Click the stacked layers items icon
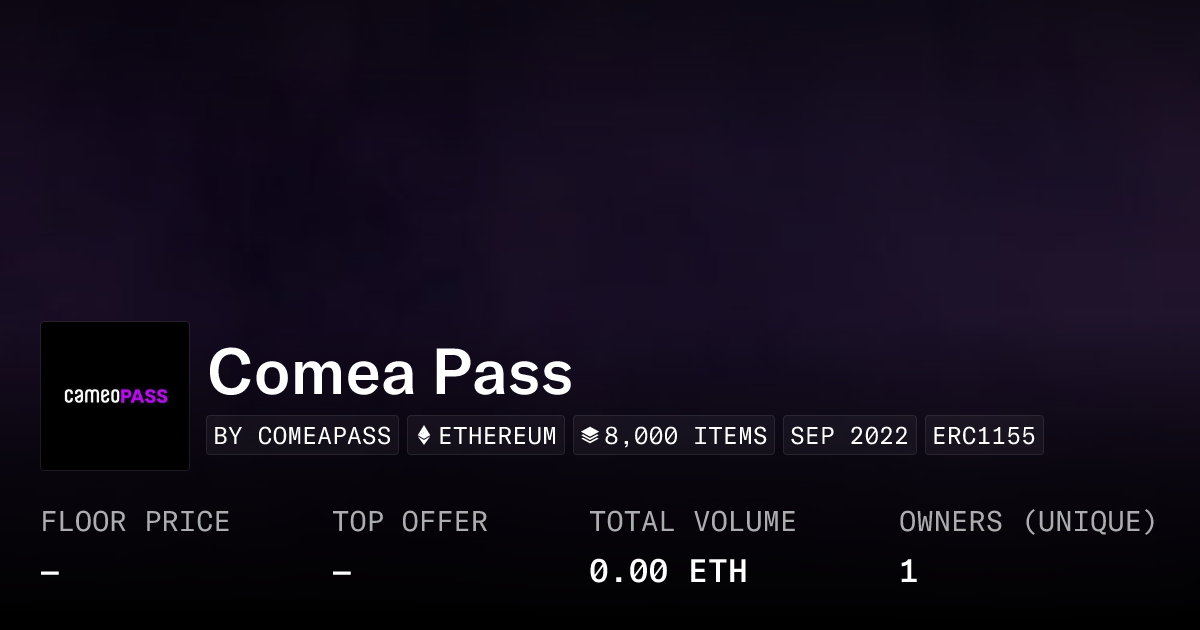The width and height of the screenshot is (1200, 630). 590,436
